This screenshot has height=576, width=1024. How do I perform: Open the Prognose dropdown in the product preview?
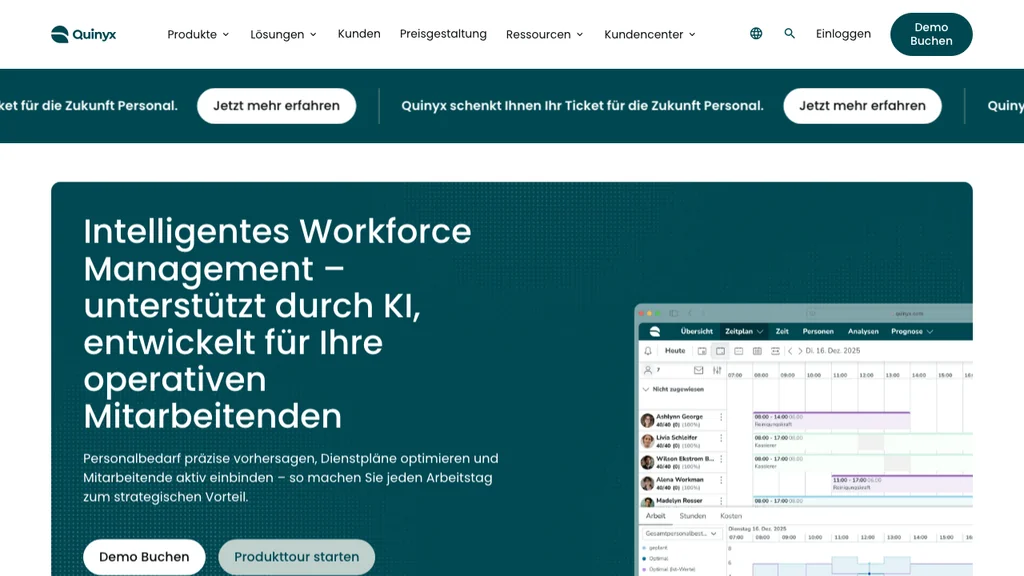coord(912,332)
